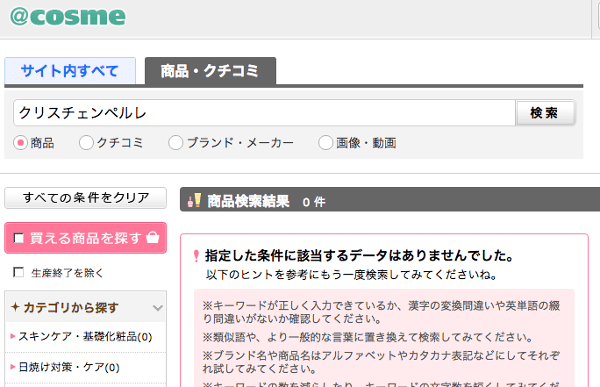The image size is (600, 387).
Task: Focus the search keyword input field
Action: point(264,113)
